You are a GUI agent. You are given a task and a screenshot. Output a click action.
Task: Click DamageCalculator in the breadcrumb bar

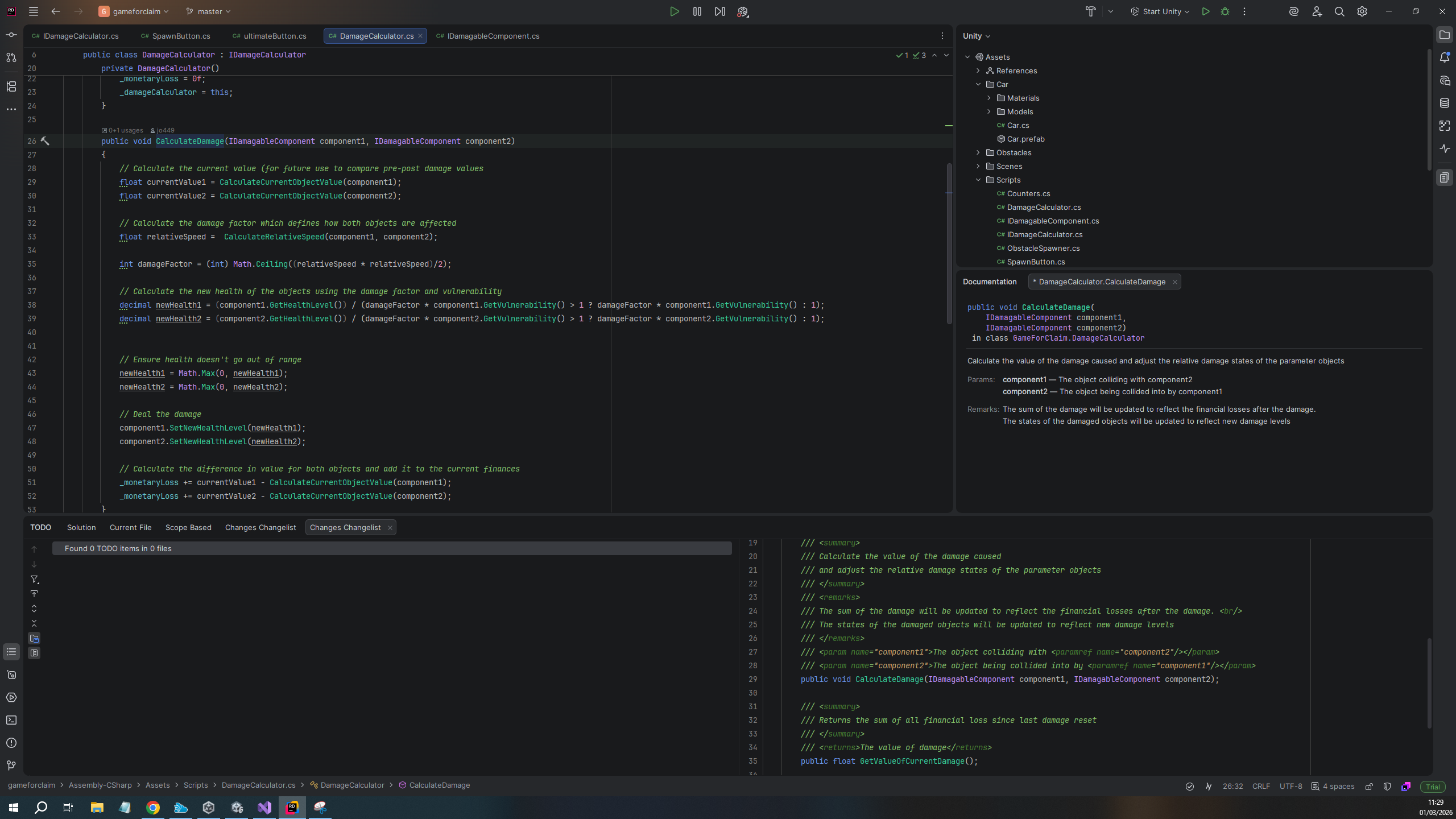click(x=352, y=785)
